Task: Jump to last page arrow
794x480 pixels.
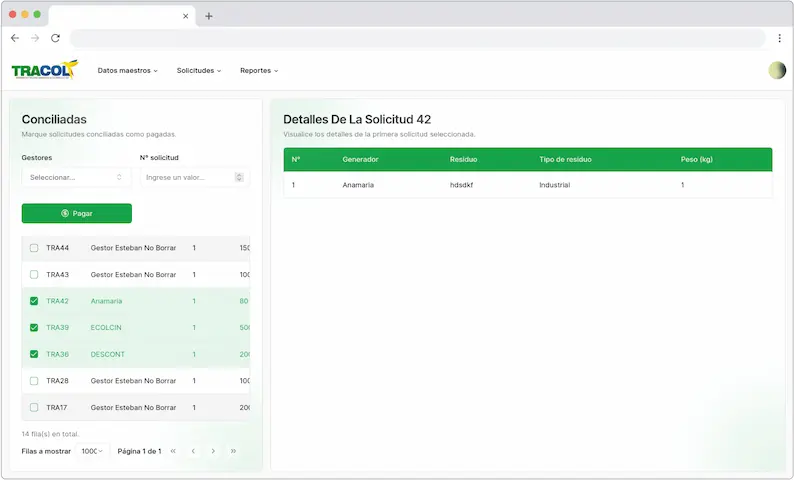Action: [x=233, y=451]
